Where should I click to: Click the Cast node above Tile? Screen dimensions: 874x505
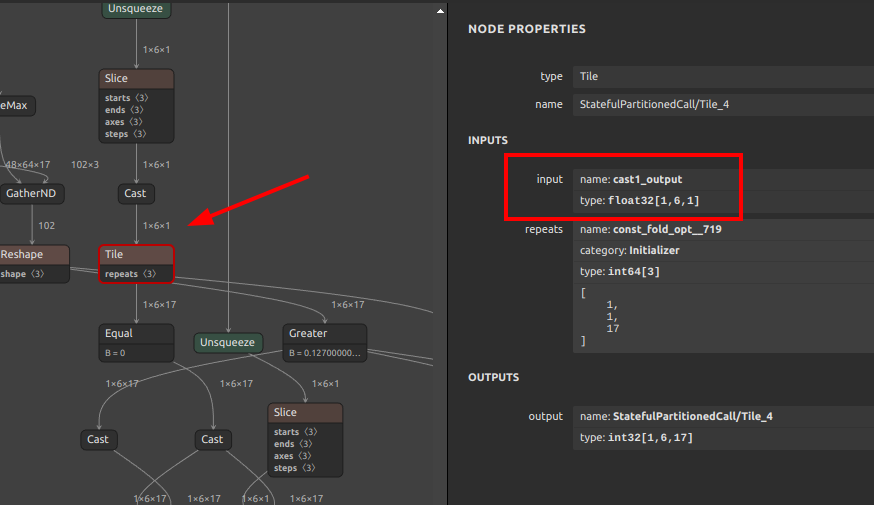coord(136,193)
